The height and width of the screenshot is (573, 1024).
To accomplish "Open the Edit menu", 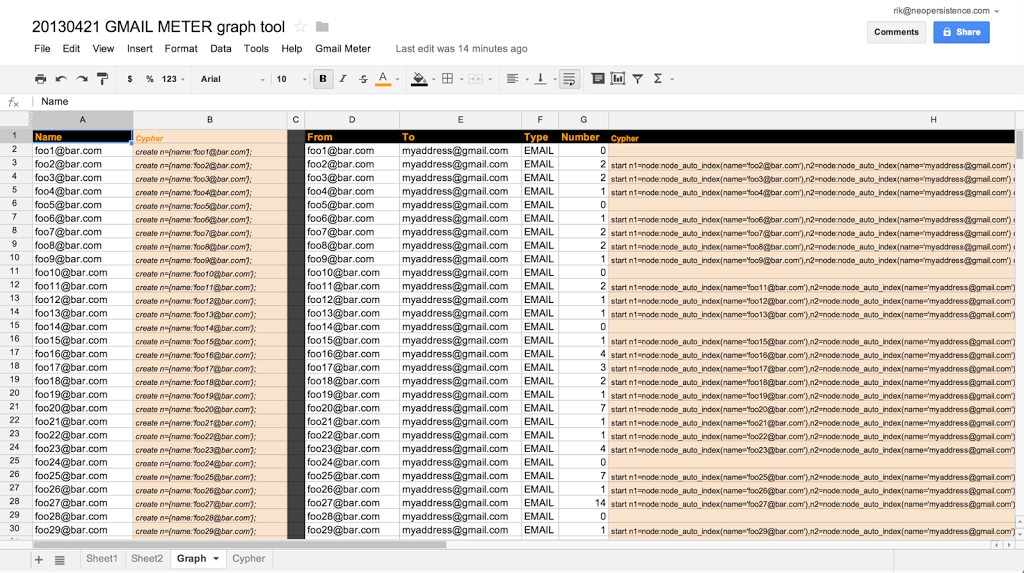I will pyautogui.click(x=71, y=49).
